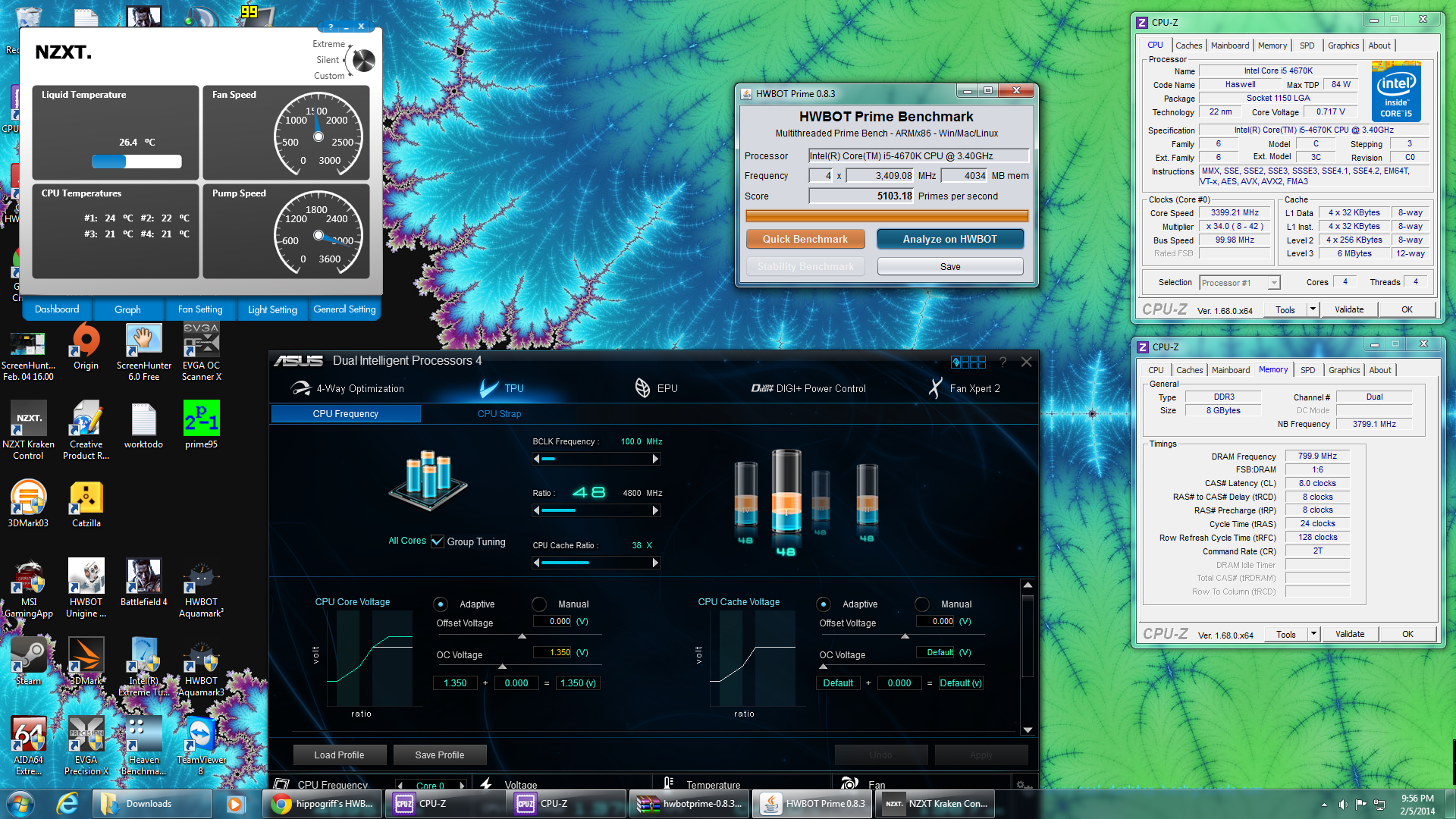Open Fan Xpert 2 section

964,388
